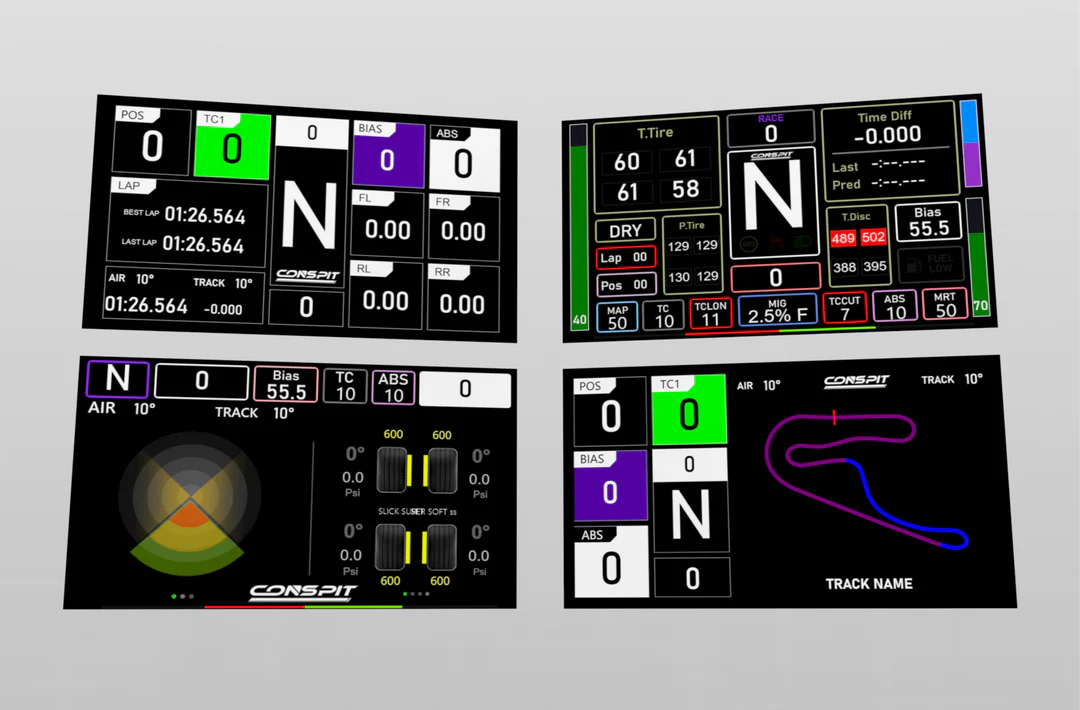Viewport: 1080px width, 710px height.
Task: Click the Conspit logo below the tire diagram
Action: pos(302,591)
